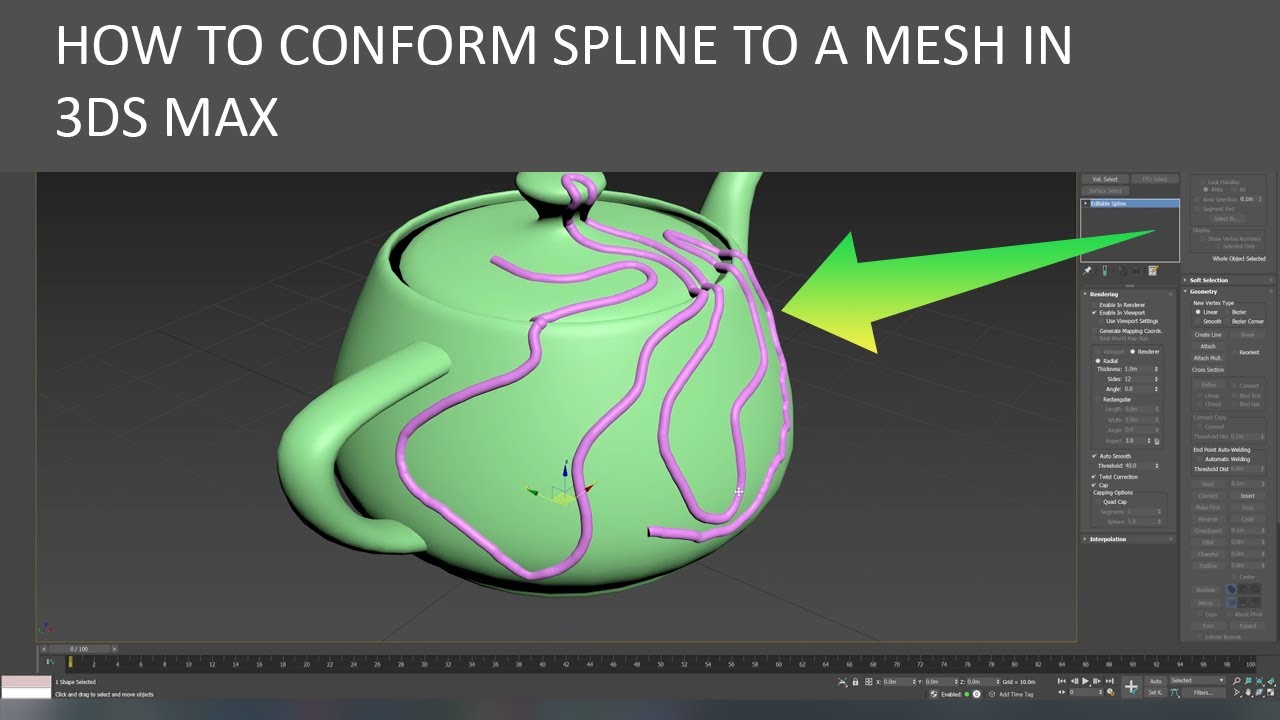Click the Insert button
Viewport: 1280px width, 720px height.
pyautogui.click(x=1247, y=496)
